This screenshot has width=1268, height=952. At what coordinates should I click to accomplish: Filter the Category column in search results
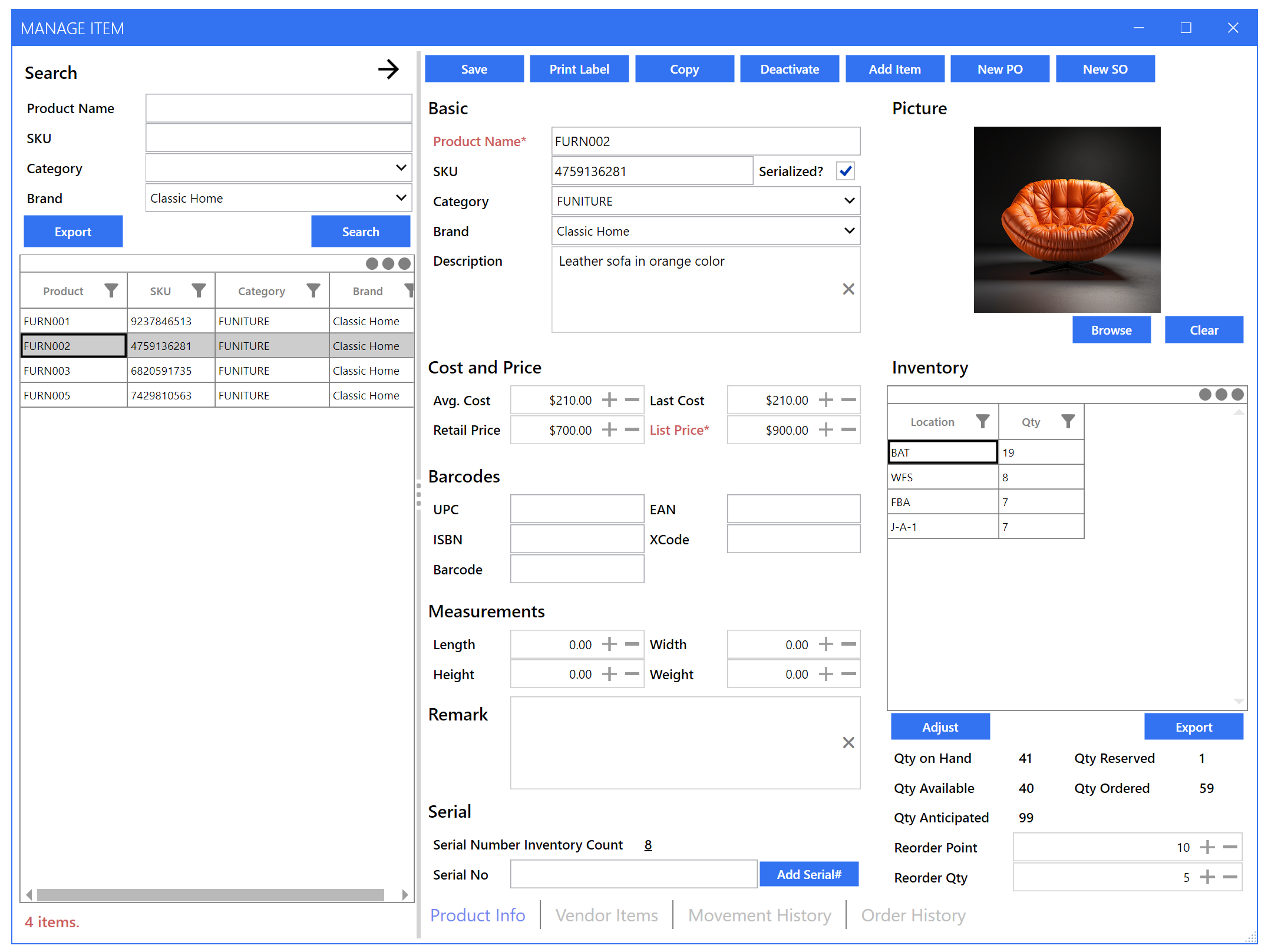click(313, 290)
